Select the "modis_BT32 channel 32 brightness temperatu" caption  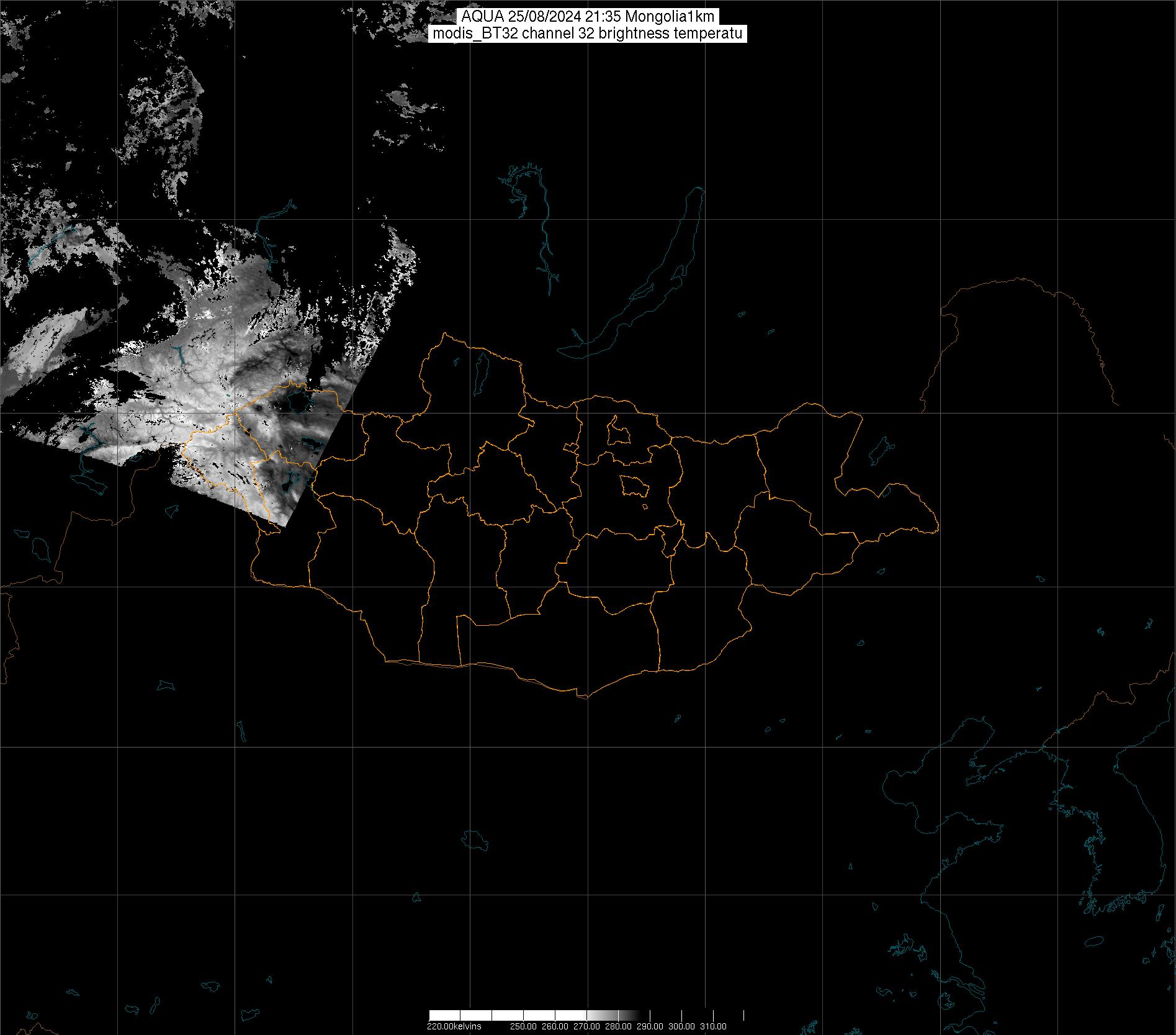tap(588, 34)
